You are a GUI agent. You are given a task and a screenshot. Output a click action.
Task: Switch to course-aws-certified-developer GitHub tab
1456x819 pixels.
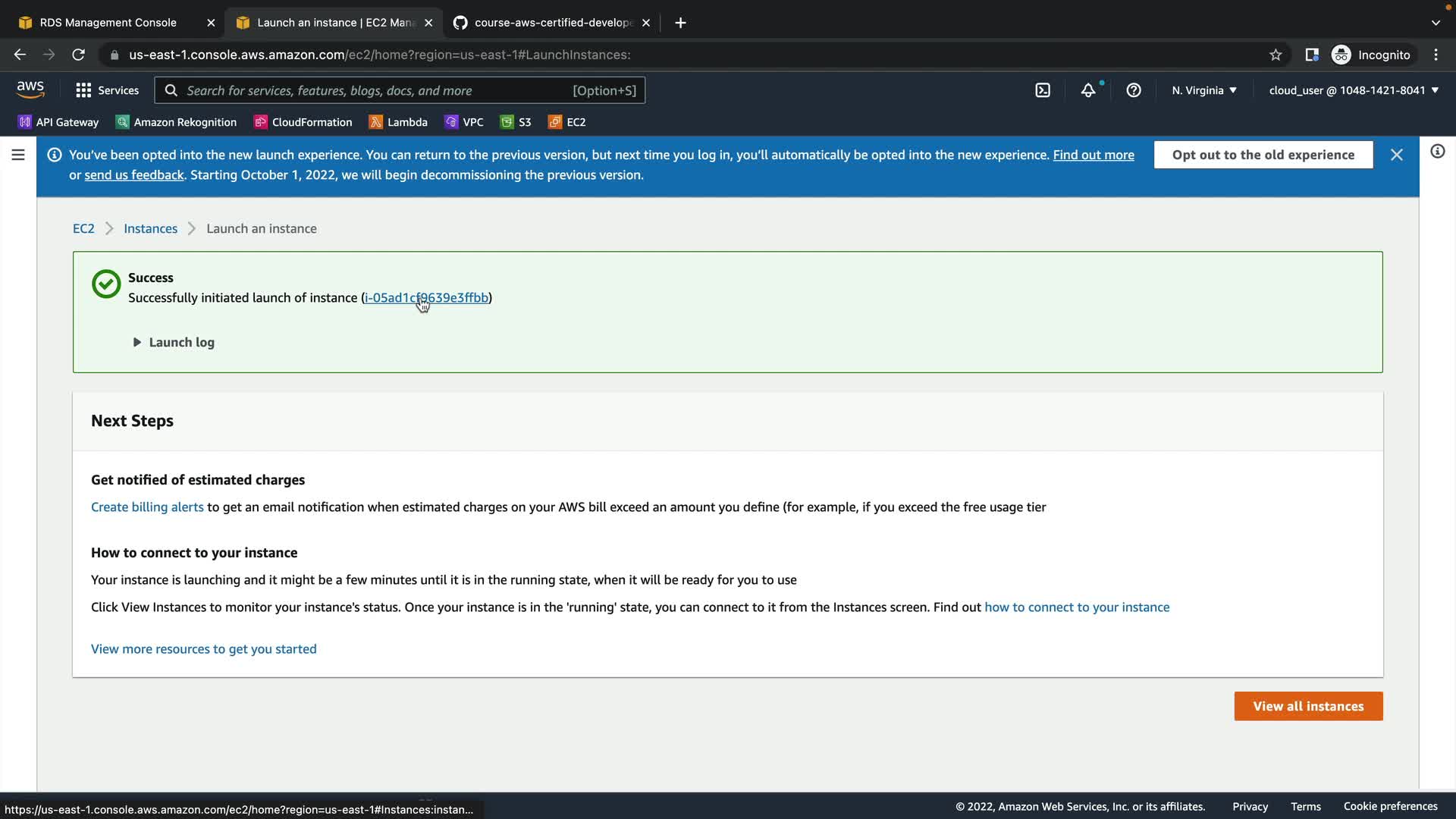coord(552,23)
